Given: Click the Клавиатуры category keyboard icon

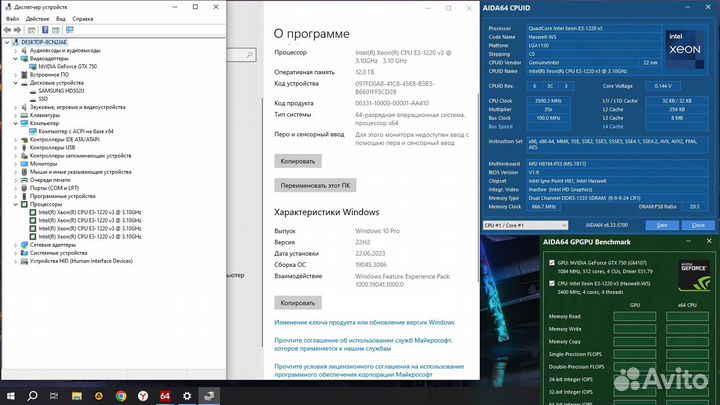Looking at the screenshot, I should [x=24, y=115].
